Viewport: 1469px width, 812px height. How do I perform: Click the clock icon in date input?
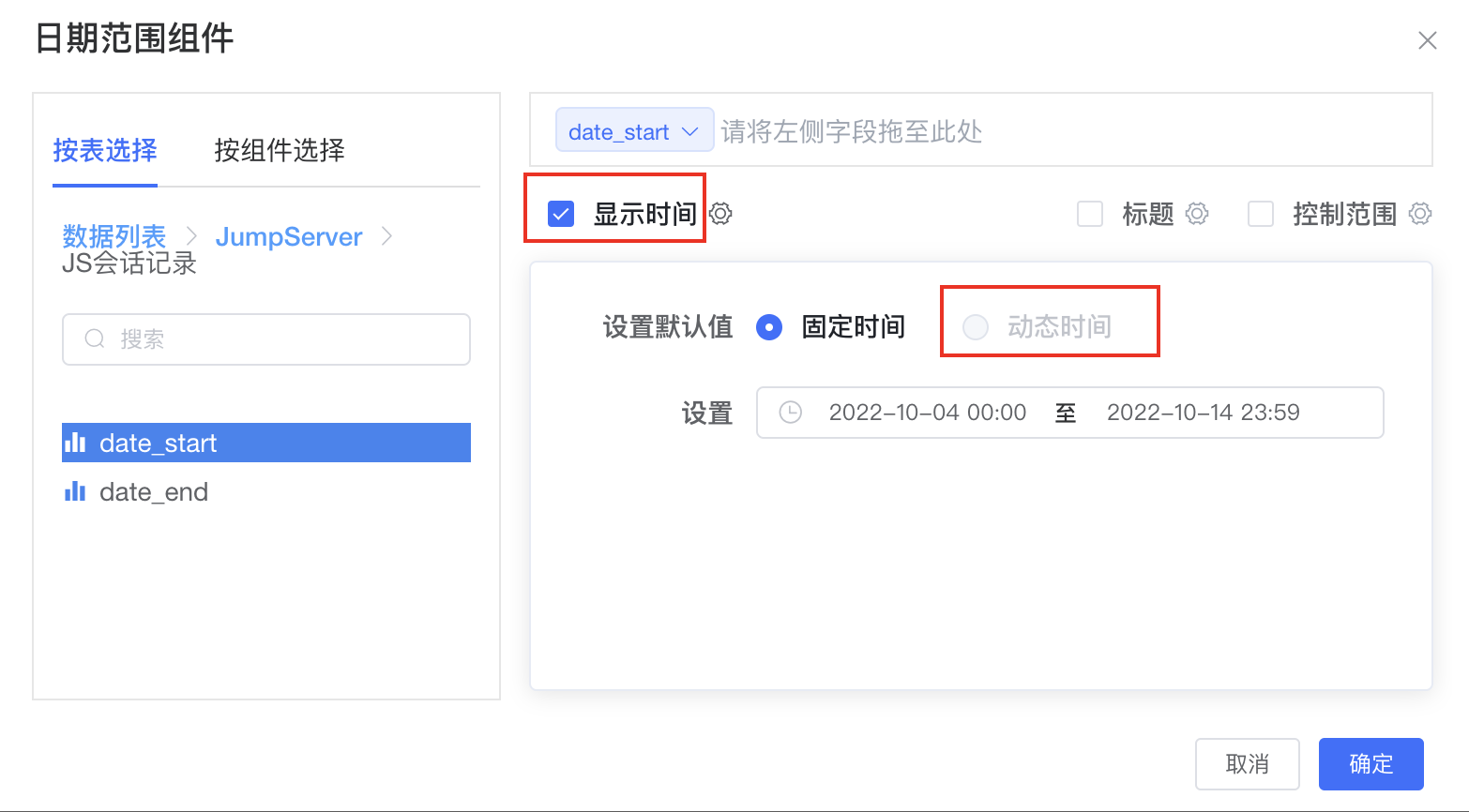[790, 413]
